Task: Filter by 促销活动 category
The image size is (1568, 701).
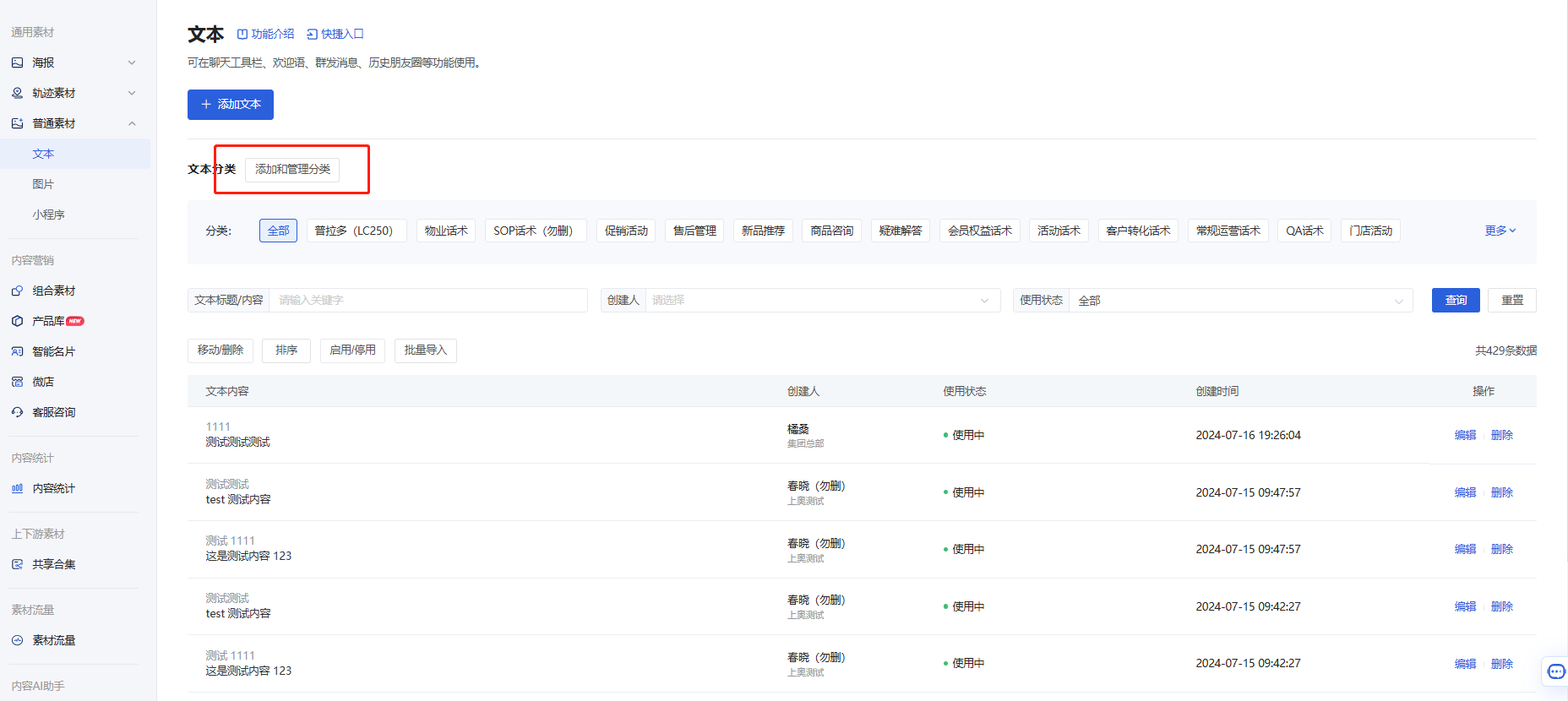Action: coord(626,231)
